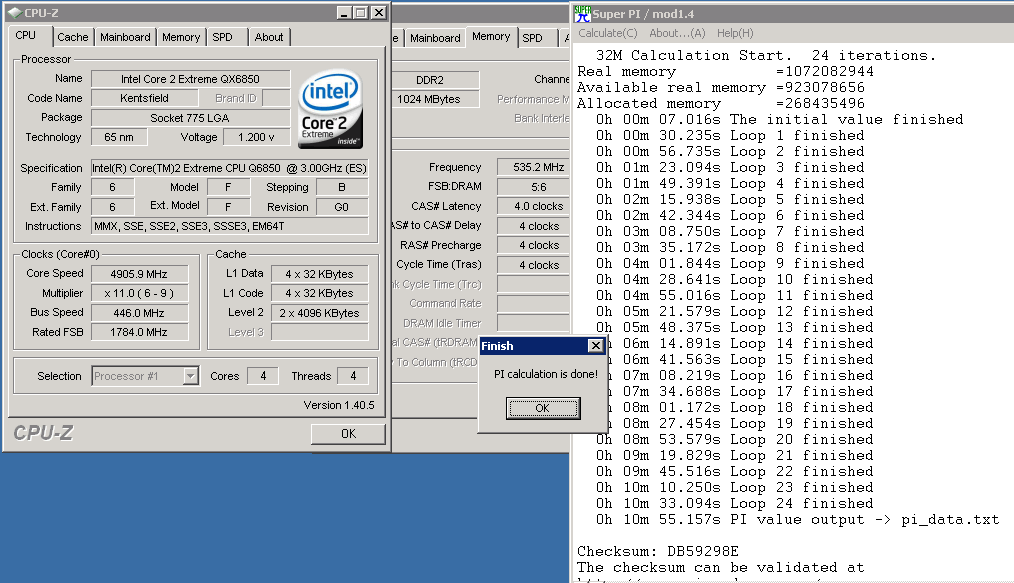Image resolution: width=1014 pixels, height=583 pixels.
Task: Click the Specification field text
Action: (230, 168)
